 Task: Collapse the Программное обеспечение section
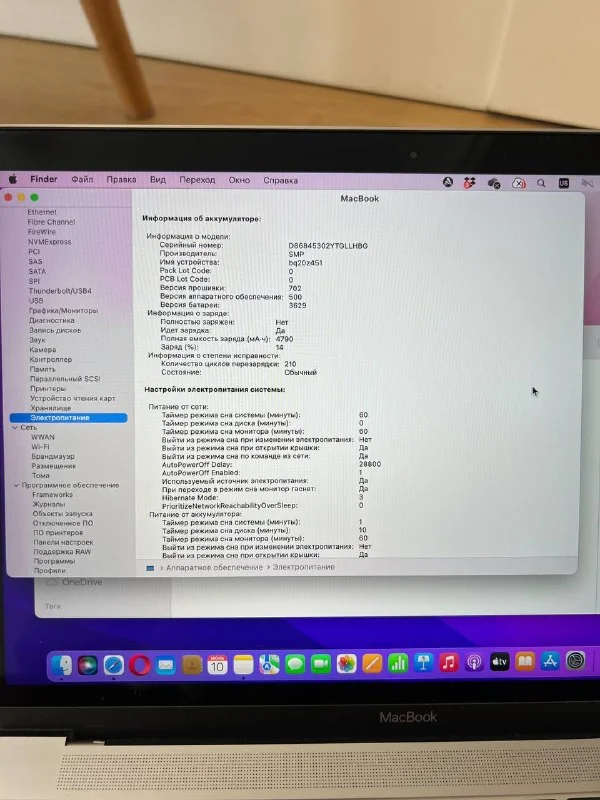(16, 485)
